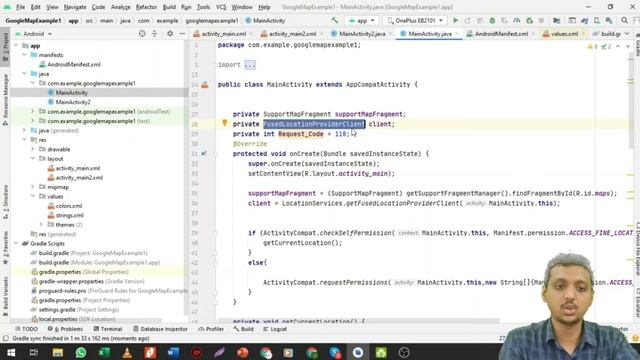Click the run gutter icon beside MainActivity class
Image resolution: width=640 pixels, height=360 pixels.
click(204, 84)
